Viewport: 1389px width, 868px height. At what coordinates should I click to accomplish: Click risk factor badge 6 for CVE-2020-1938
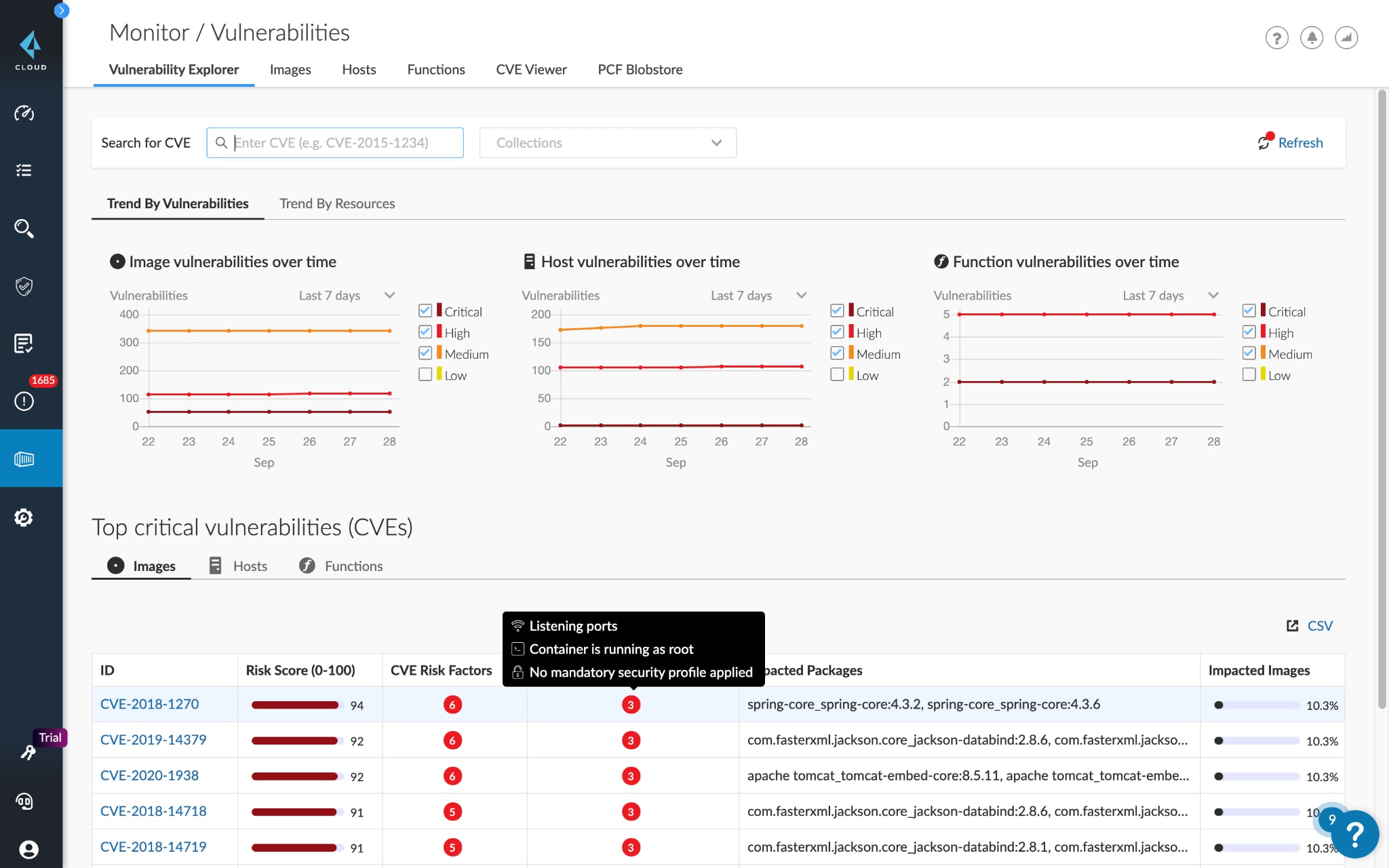[452, 776]
